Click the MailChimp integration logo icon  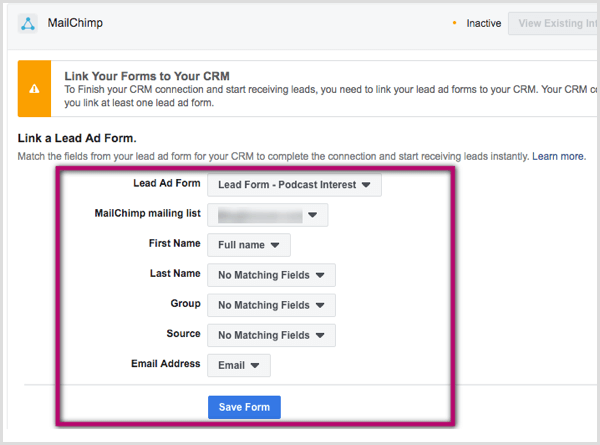point(28,23)
